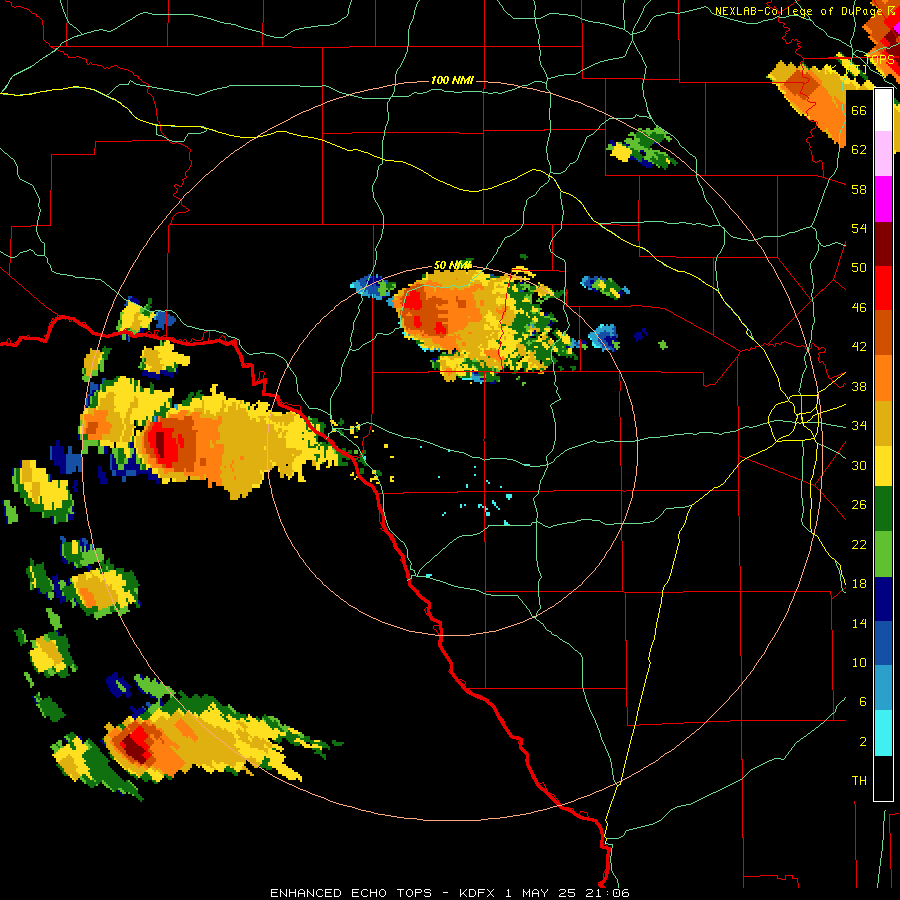
Task: Pick the dark orange legend swatch
Action: 883,333
